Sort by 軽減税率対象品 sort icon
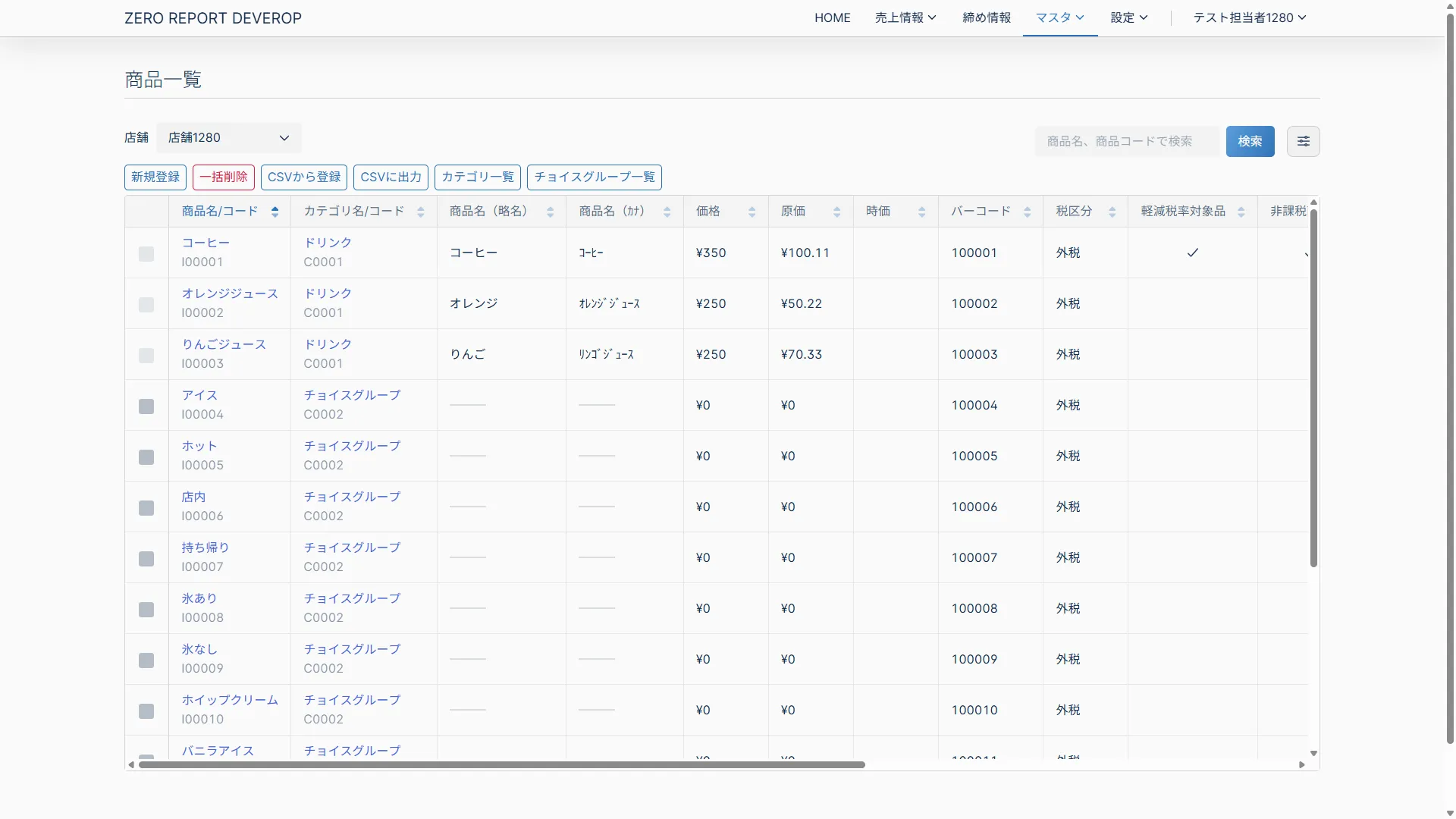1456x819 pixels. click(x=1241, y=212)
